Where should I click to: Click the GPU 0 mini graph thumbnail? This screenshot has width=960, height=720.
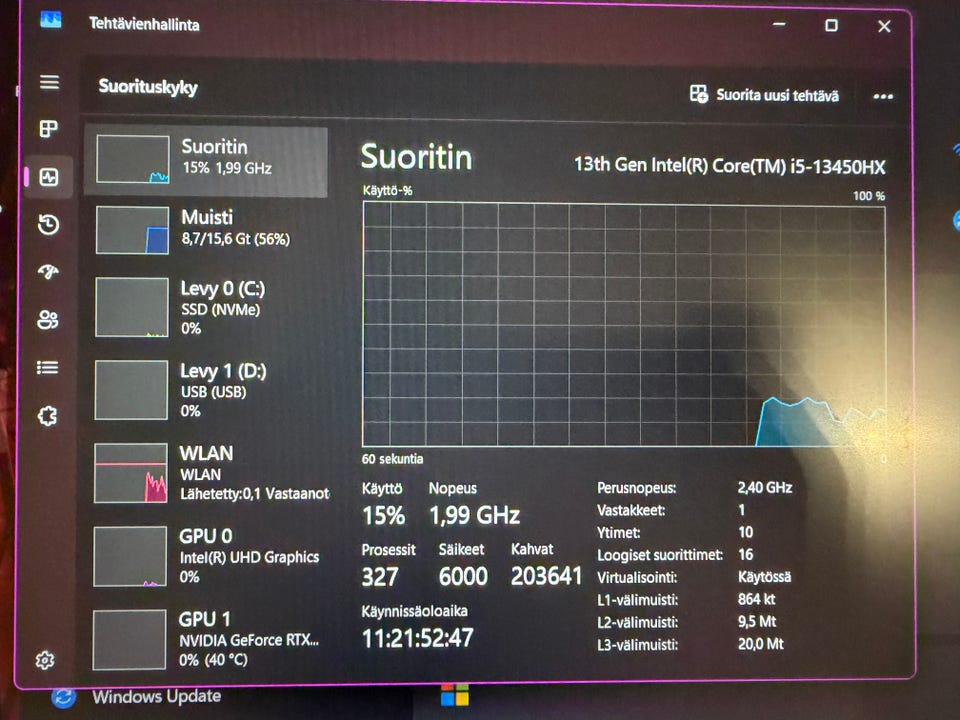(x=130, y=557)
